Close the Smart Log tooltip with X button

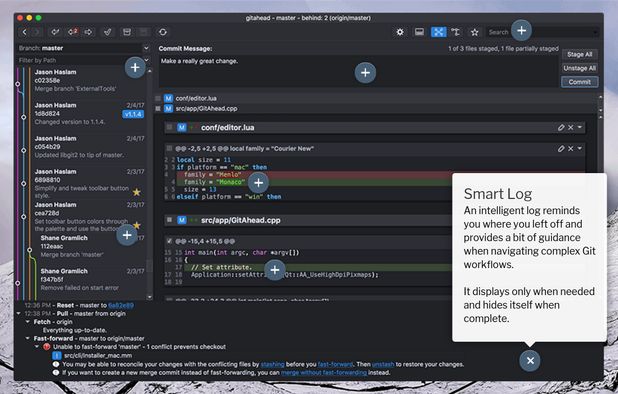[530, 361]
